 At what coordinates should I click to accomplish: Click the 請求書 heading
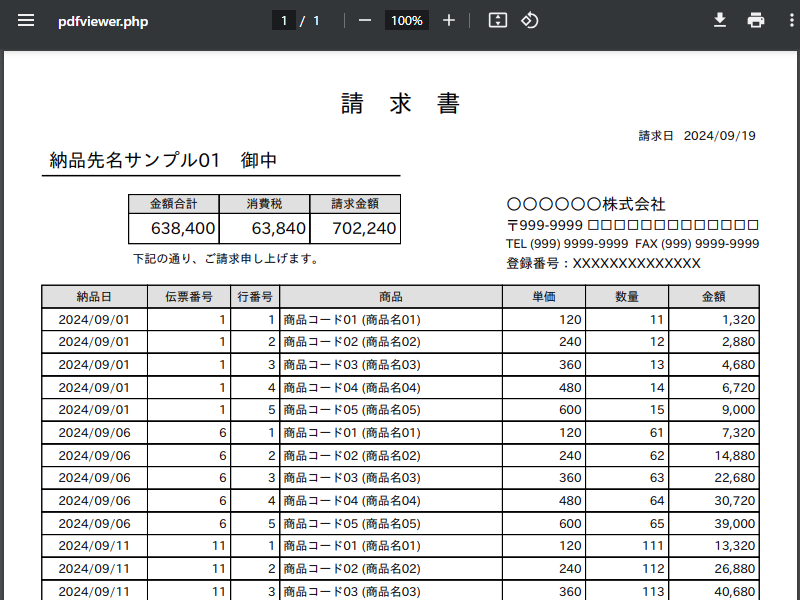[401, 104]
